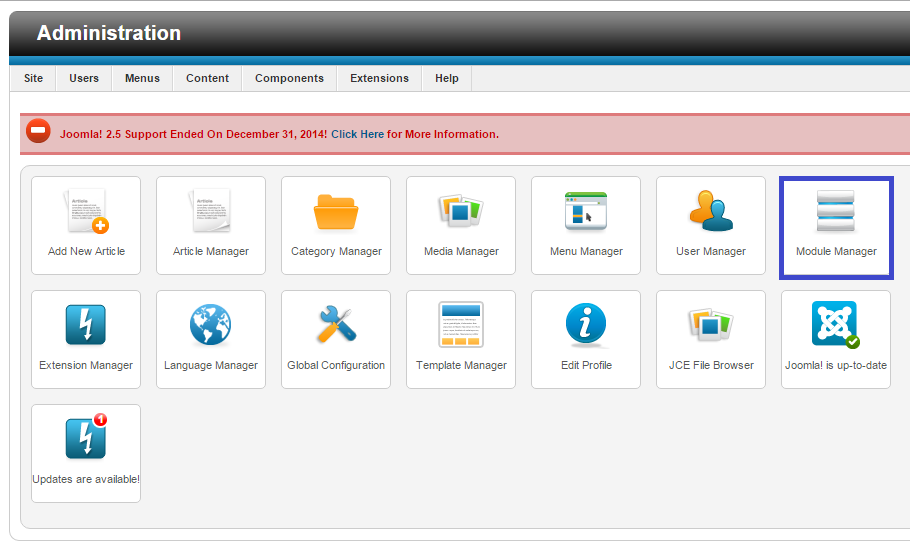Click the Joomla! 2.5 Support Ended text
This screenshot has height=555, width=910.
(193, 134)
